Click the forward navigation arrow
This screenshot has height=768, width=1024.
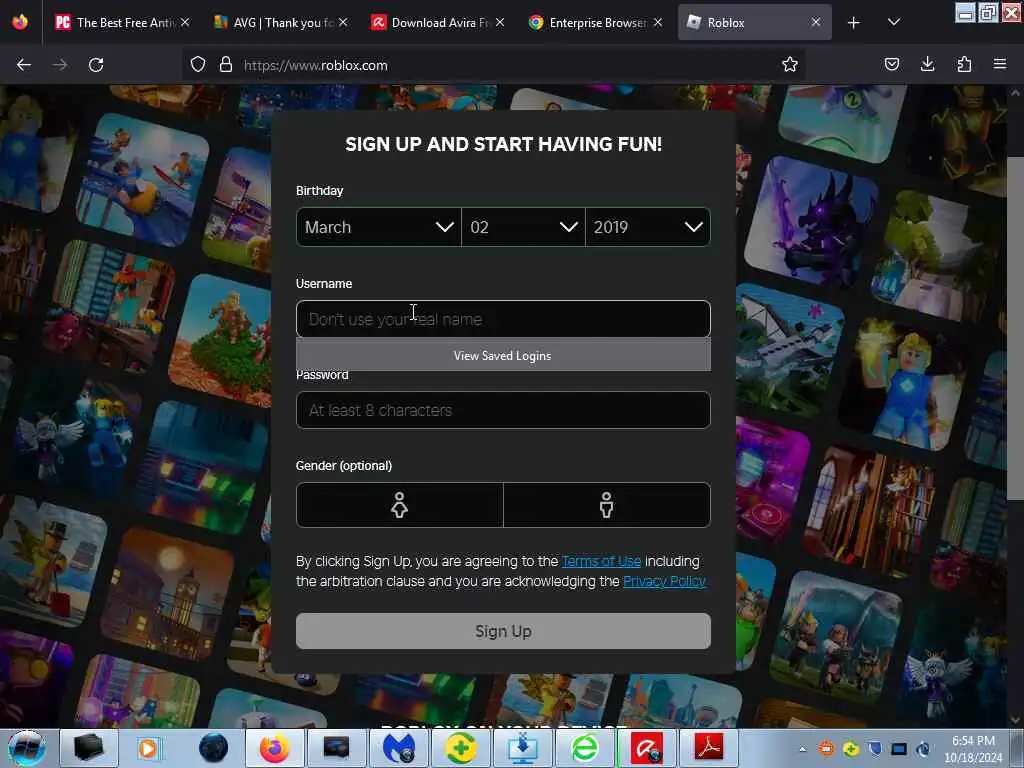pyautogui.click(x=60, y=65)
